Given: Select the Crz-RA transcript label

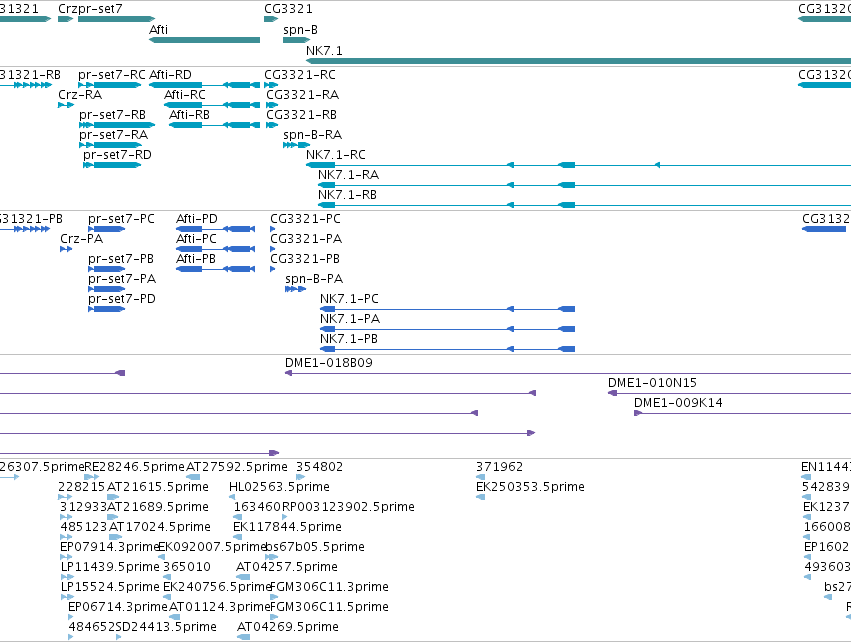Looking at the screenshot, I should (80, 94).
